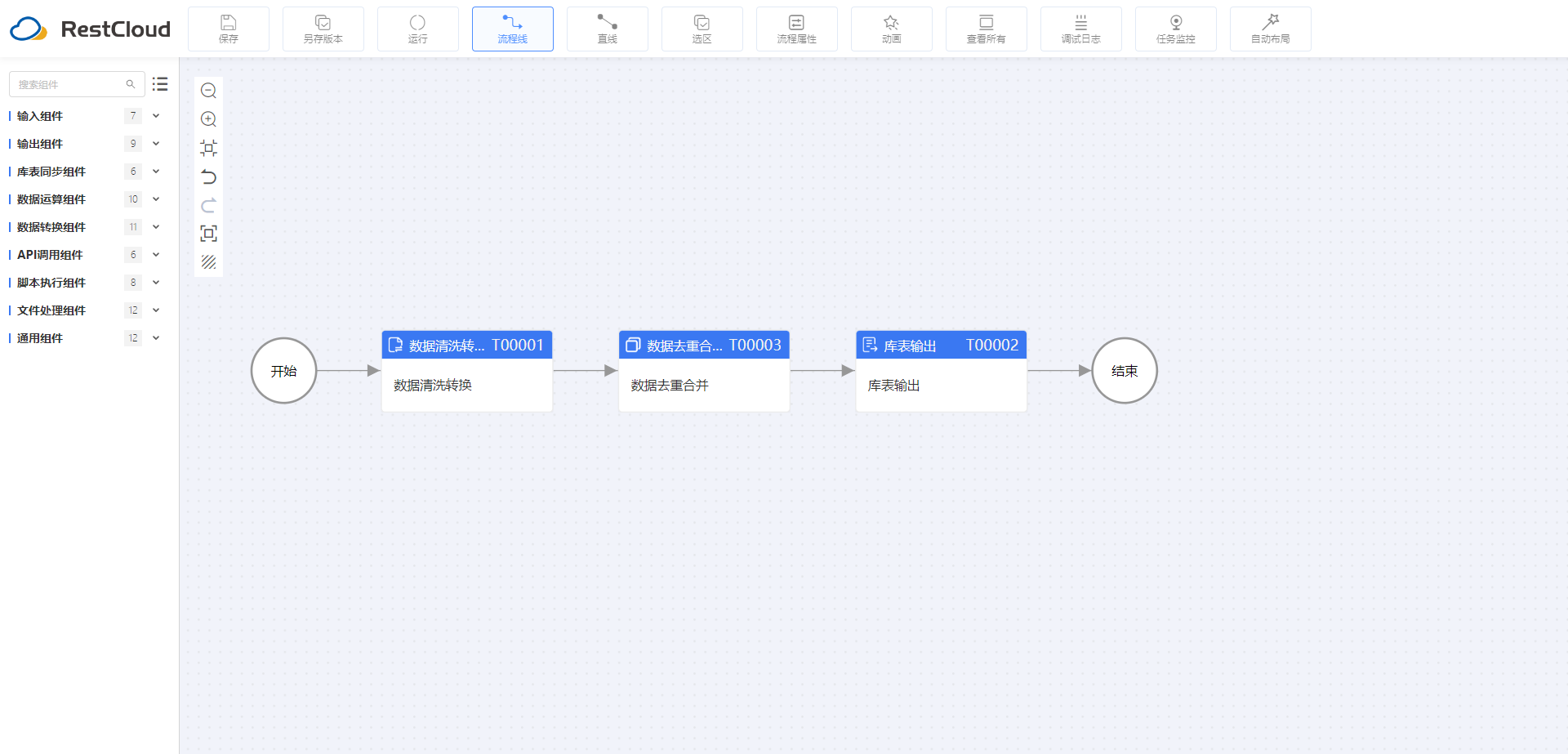
Task: Click the RestCloud logo
Action: (90, 29)
